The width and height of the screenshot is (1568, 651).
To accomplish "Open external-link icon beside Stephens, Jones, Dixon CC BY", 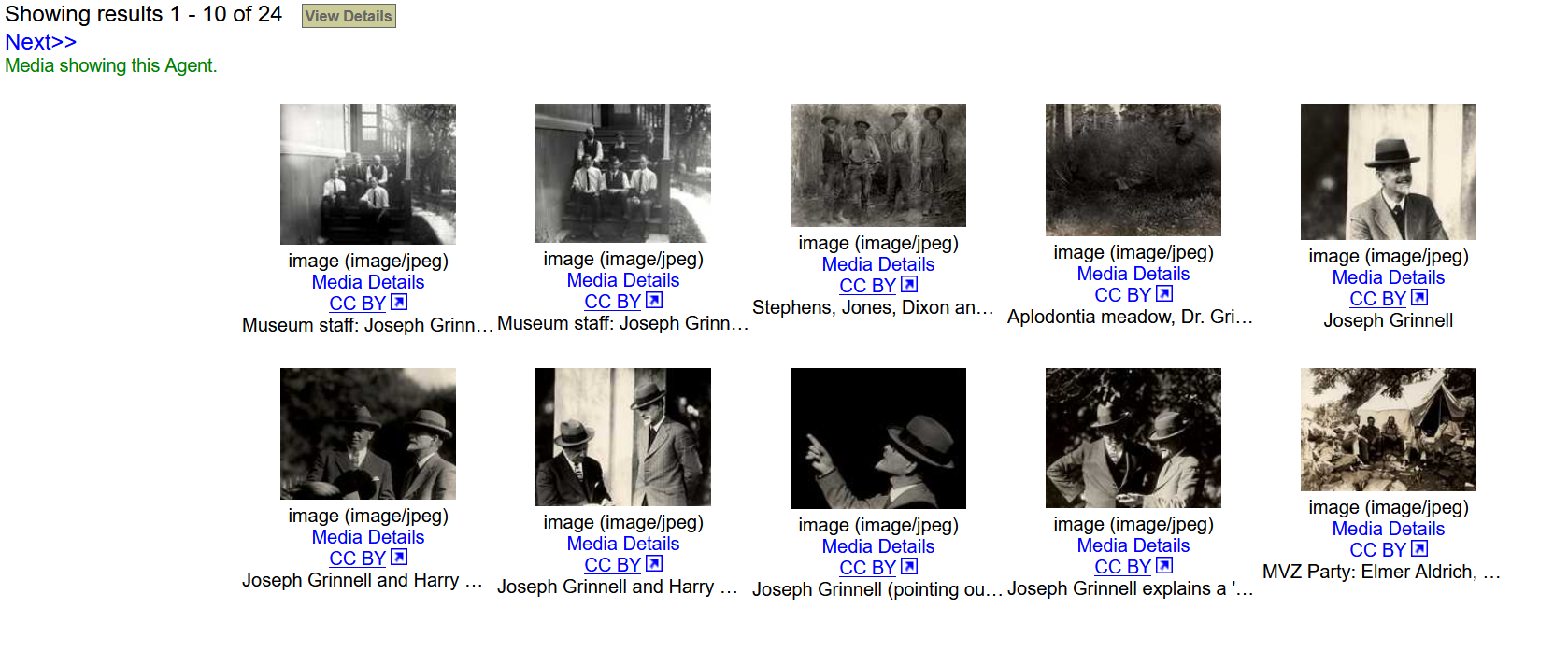I will pyautogui.click(x=909, y=285).
